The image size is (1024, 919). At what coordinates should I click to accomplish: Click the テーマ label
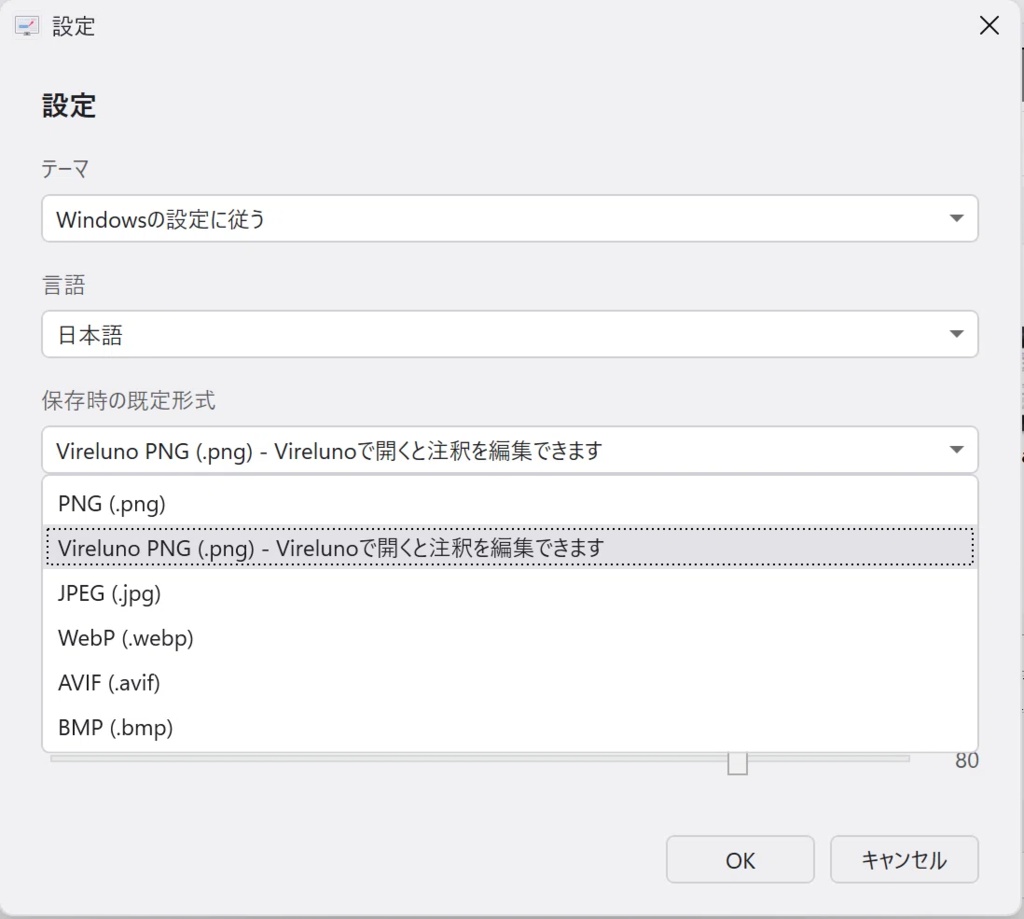pos(65,169)
